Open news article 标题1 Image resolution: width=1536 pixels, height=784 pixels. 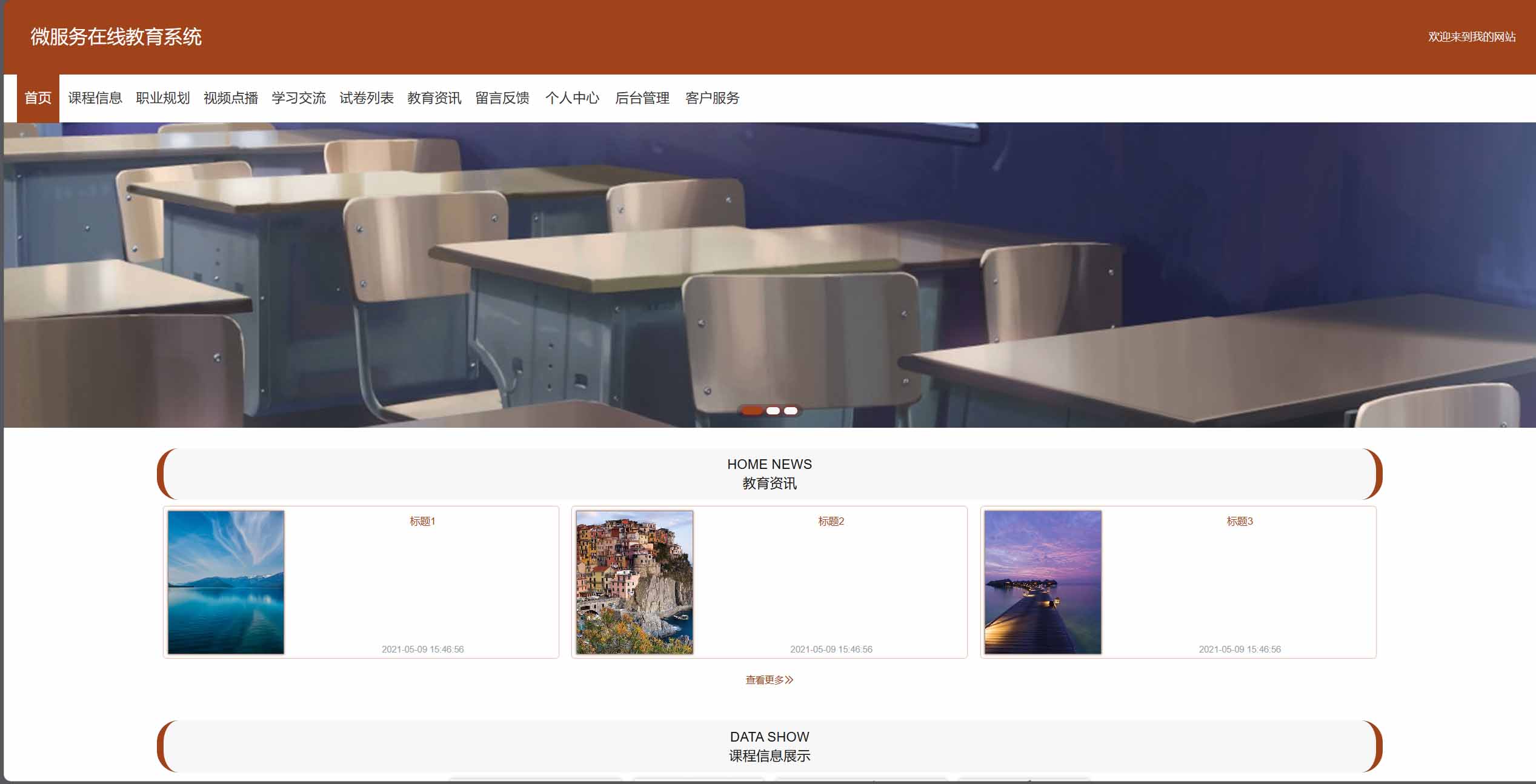[422, 521]
